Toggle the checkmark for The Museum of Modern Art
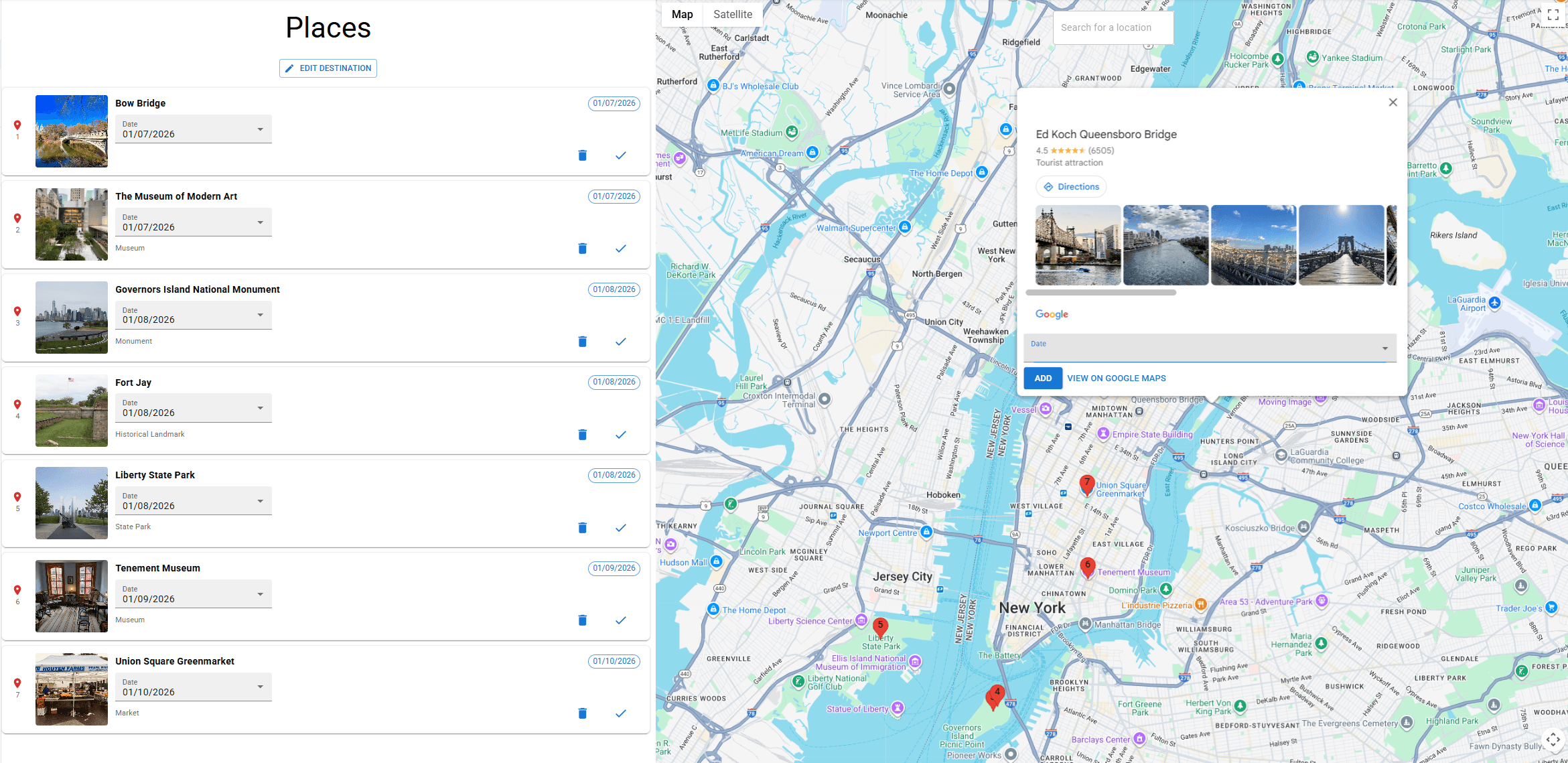 click(x=620, y=248)
